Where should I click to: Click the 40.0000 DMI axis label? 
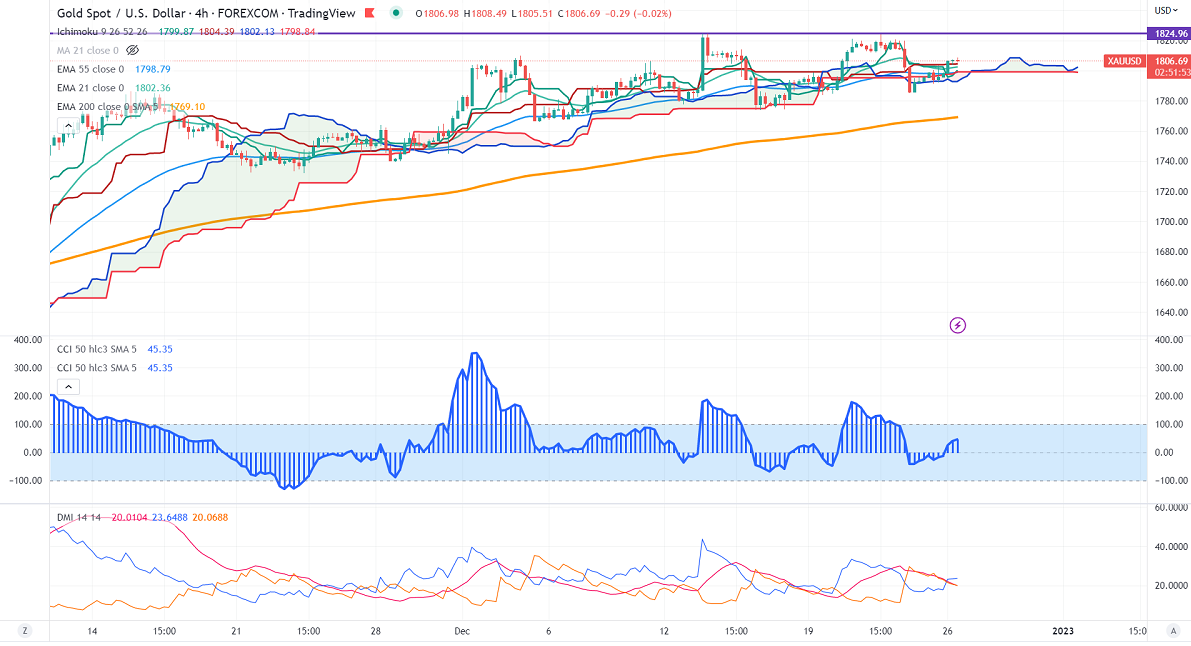coord(1171,546)
